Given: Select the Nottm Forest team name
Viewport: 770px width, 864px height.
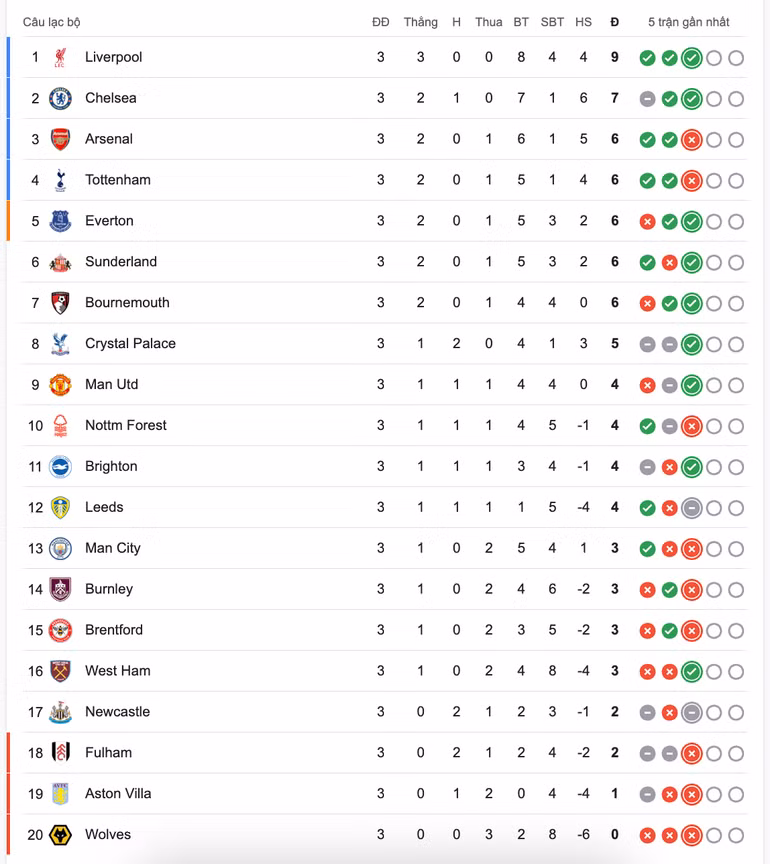Looking at the screenshot, I should 126,426.
